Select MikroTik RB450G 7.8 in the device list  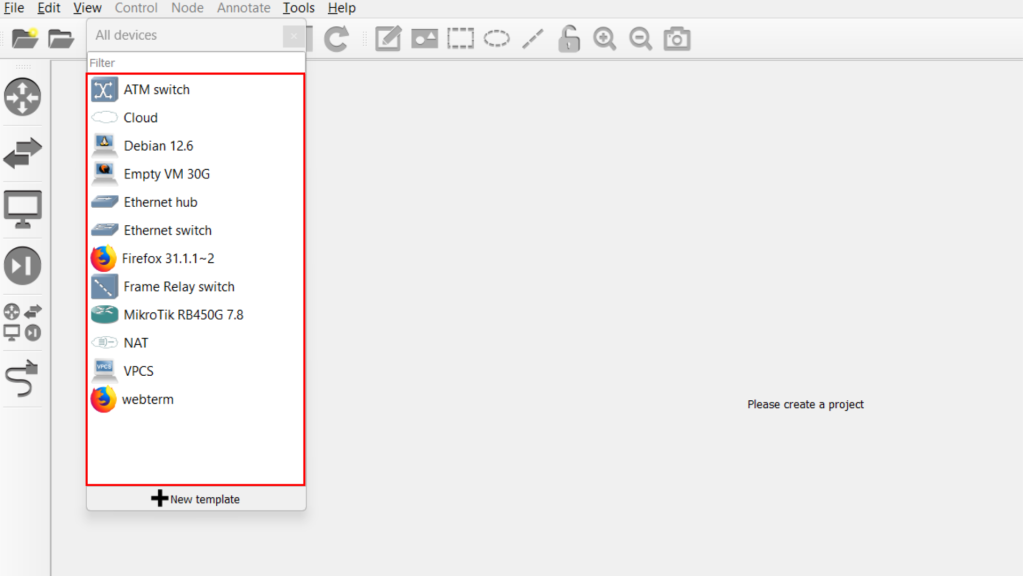tap(183, 315)
